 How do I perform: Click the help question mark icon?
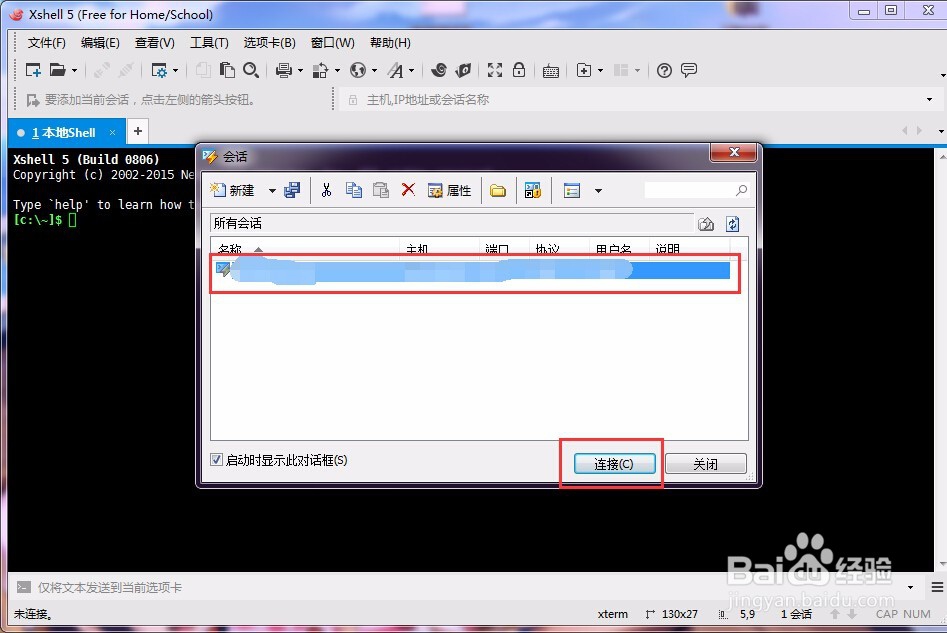664,71
